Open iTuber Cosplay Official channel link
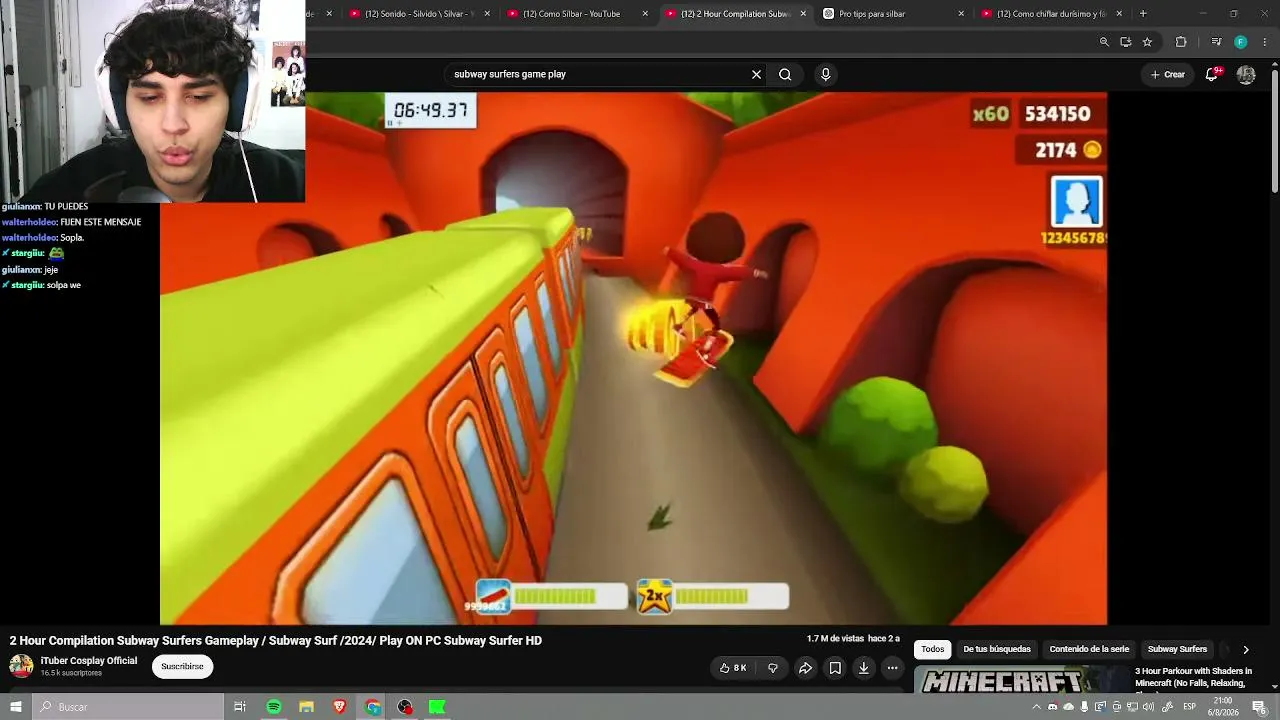This screenshot has width=1280, height=720. (x=89, y=661)
